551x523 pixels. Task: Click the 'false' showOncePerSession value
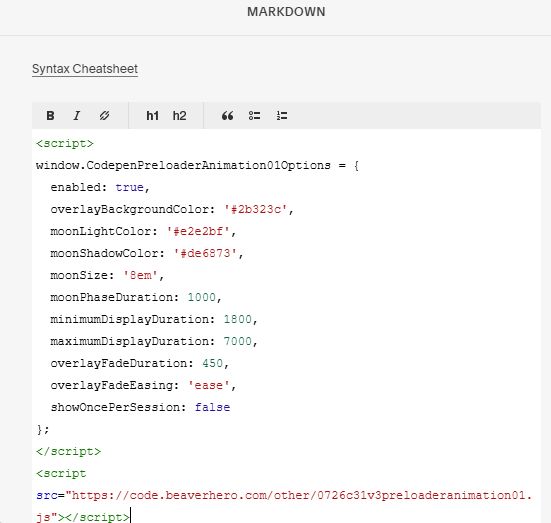(x=212, y=407)
